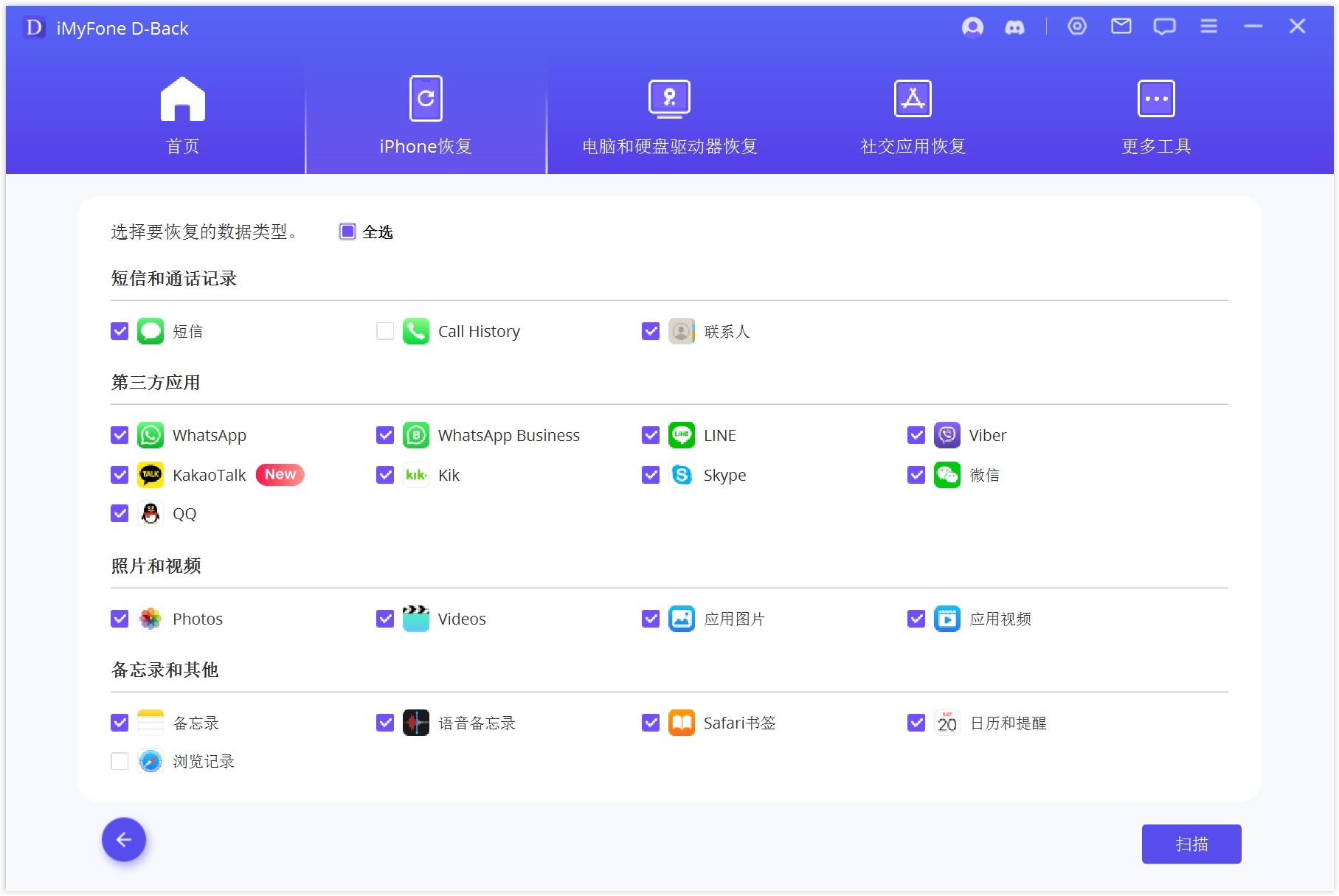Click the Call History phone icon
The image size is (1339, 896).
point(416,331)
